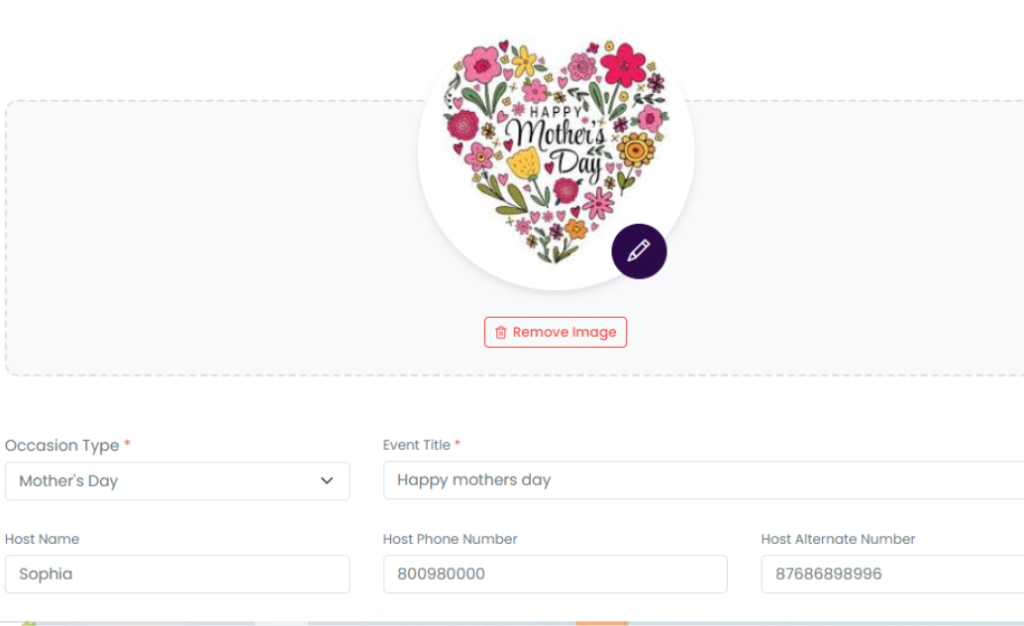Image resolution: width=1024 pixels, height=626 pixels.
Task: Click the Host Alternate Number field
Action: [890, 574]
